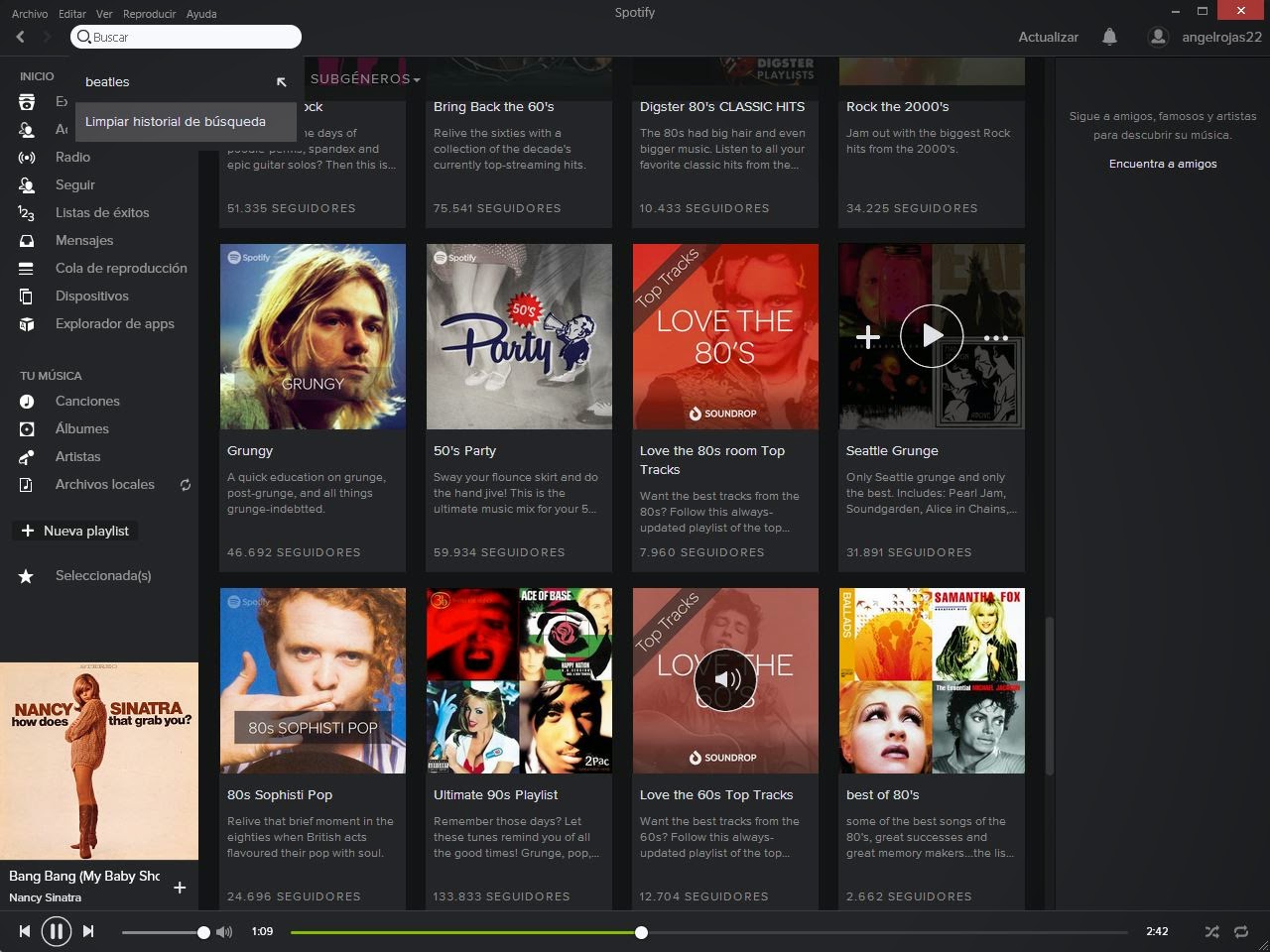
Task: Click Nancy Sinatra artist name
Action: pos(45,897)
